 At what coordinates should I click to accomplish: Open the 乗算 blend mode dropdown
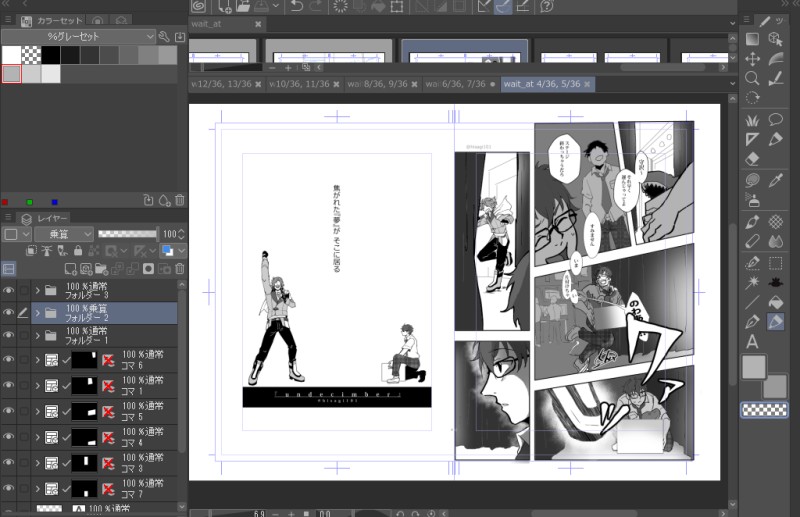click(64, 234)
